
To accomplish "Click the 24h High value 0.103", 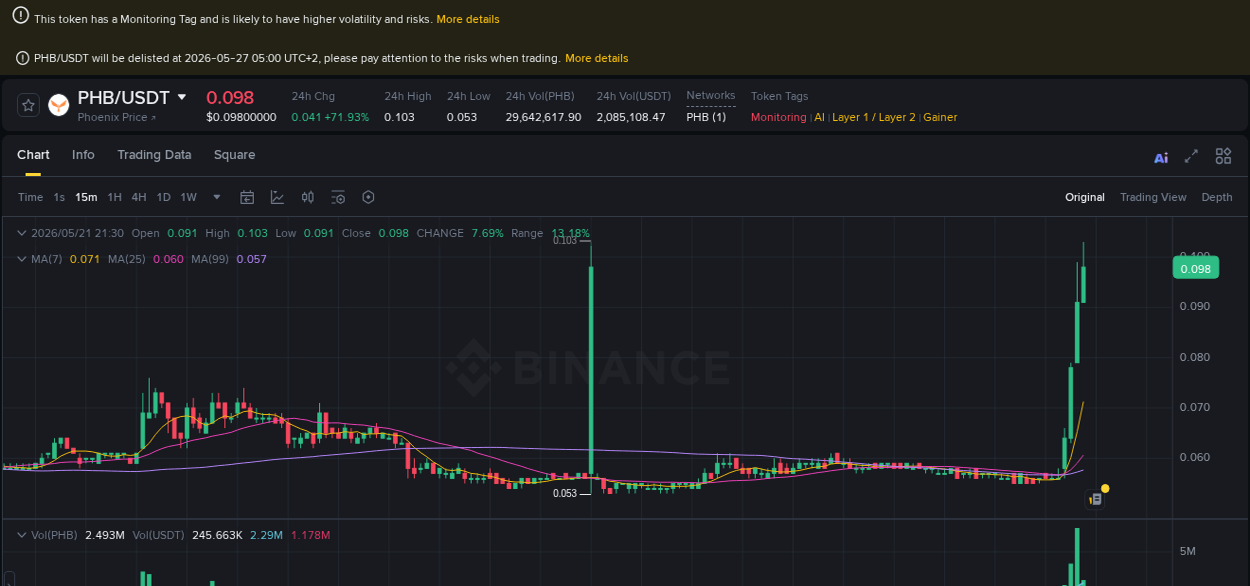I will pos(399,117).
